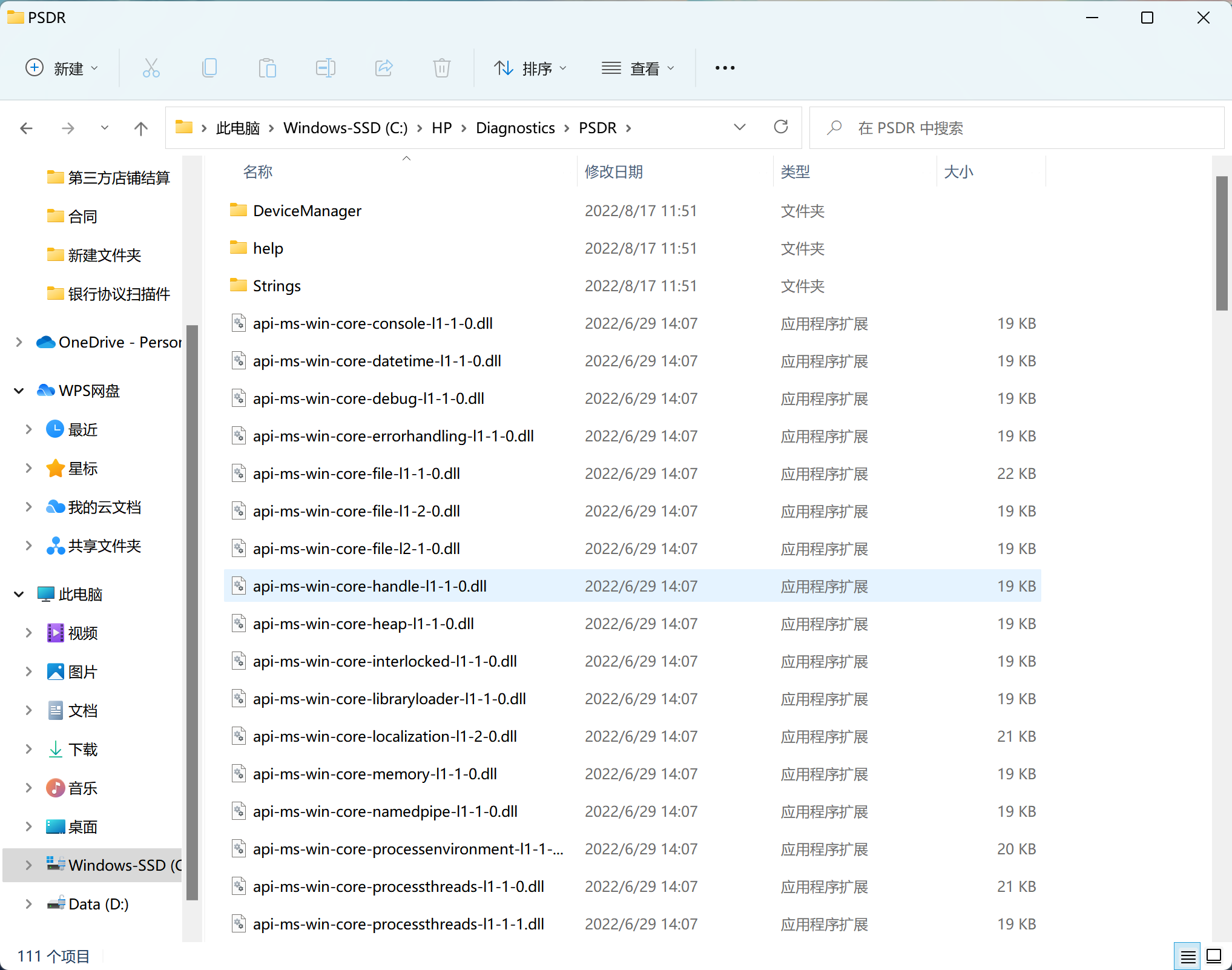Navigate back with the back arrow
The width and height of the screenshot is (1232, 970).
click(27, 128)
